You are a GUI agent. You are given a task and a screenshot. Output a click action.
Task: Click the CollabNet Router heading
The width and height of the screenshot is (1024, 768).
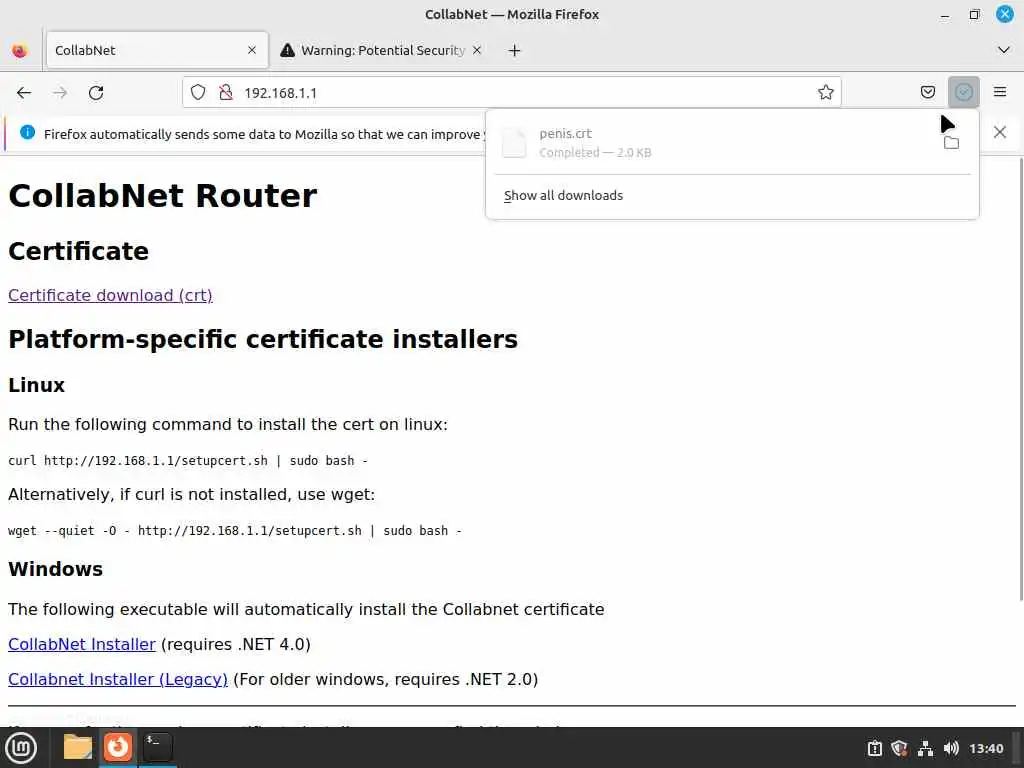pos(163,195)
